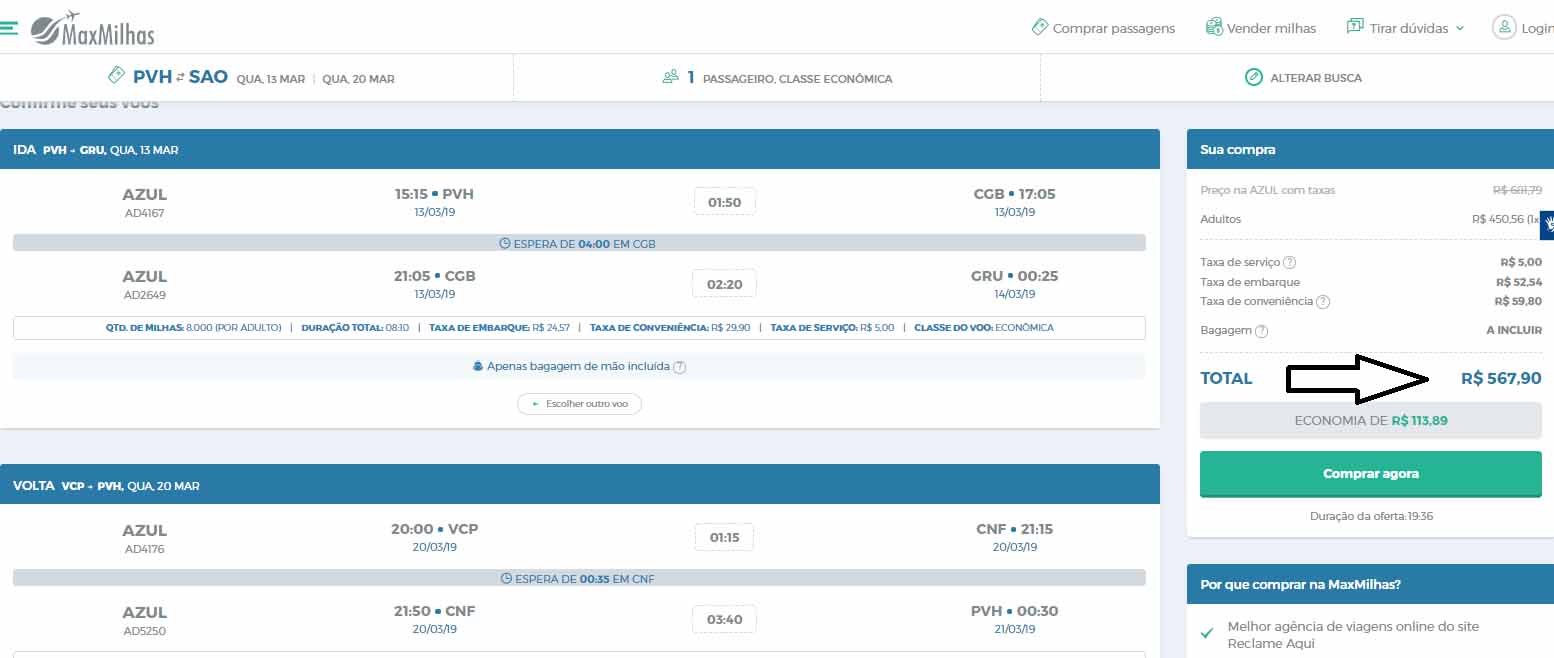Click the Alterar Busca pencil icon
Image resolution: width=1554 pixels, height=658 pixels.
pos(1253,78)
